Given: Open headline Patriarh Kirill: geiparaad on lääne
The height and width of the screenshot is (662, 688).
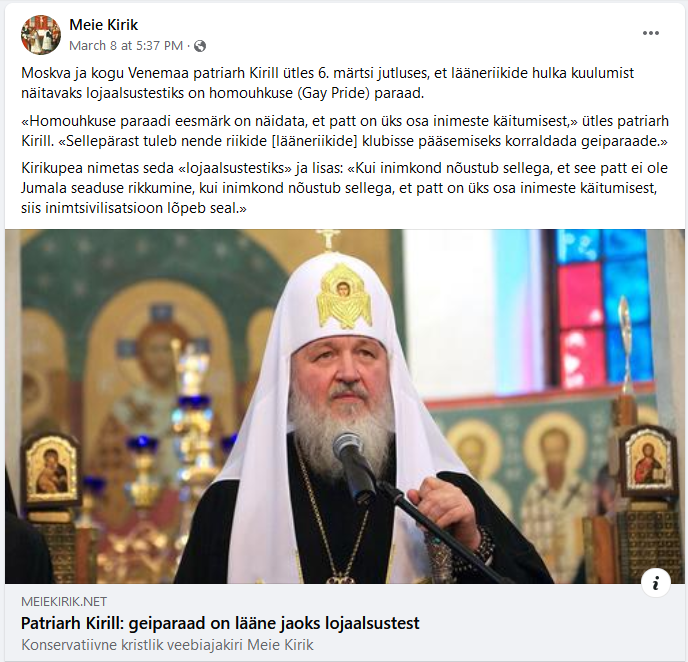Looking at the screenshot, I should (x=220, y=623).
